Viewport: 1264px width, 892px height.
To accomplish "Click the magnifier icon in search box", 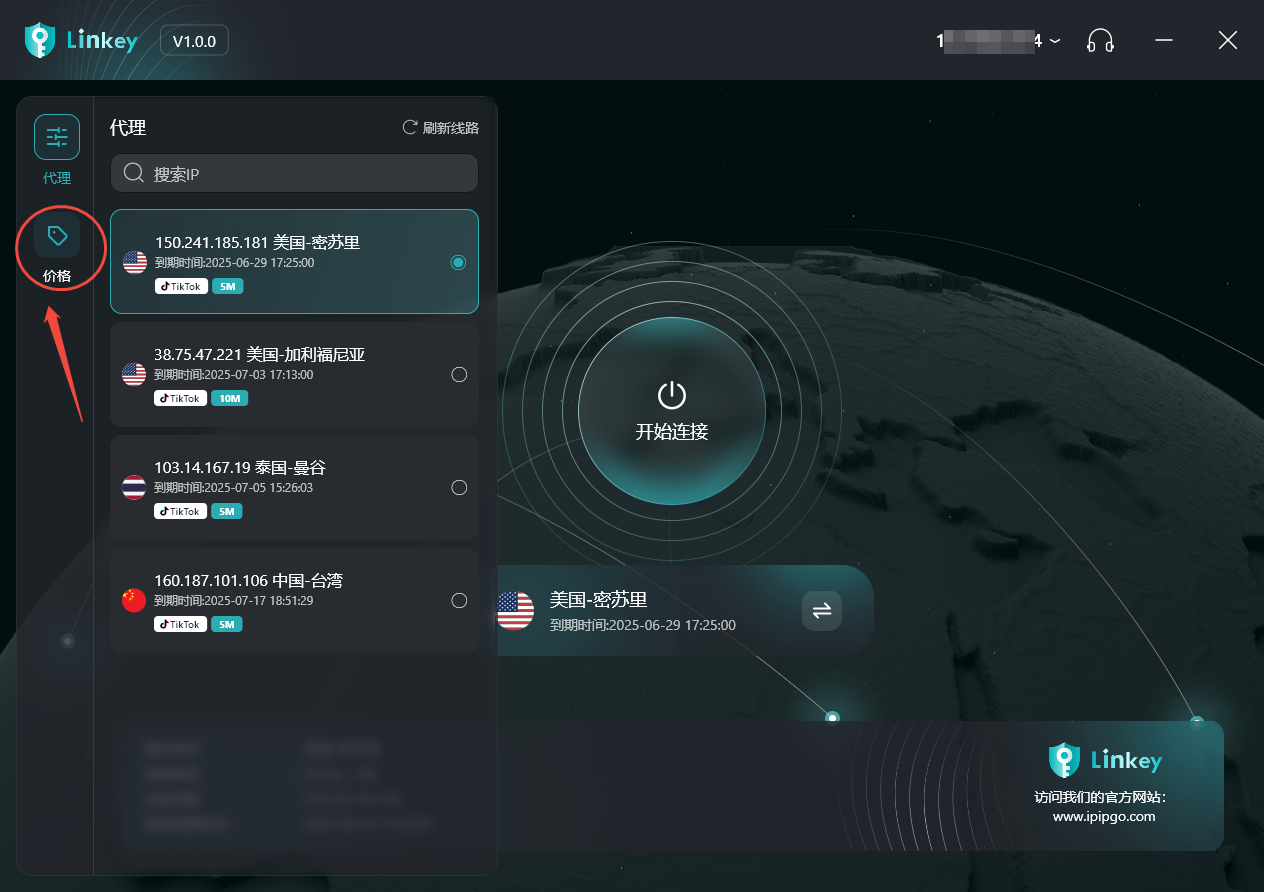I will [134, 174].
